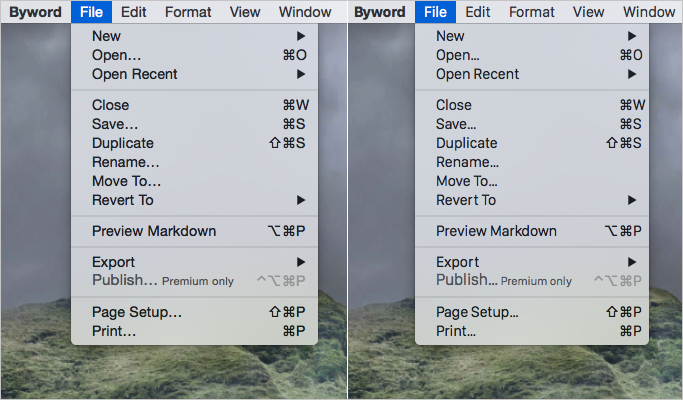Open the Byword menu in the left screenshot

[x=35, y=12]
